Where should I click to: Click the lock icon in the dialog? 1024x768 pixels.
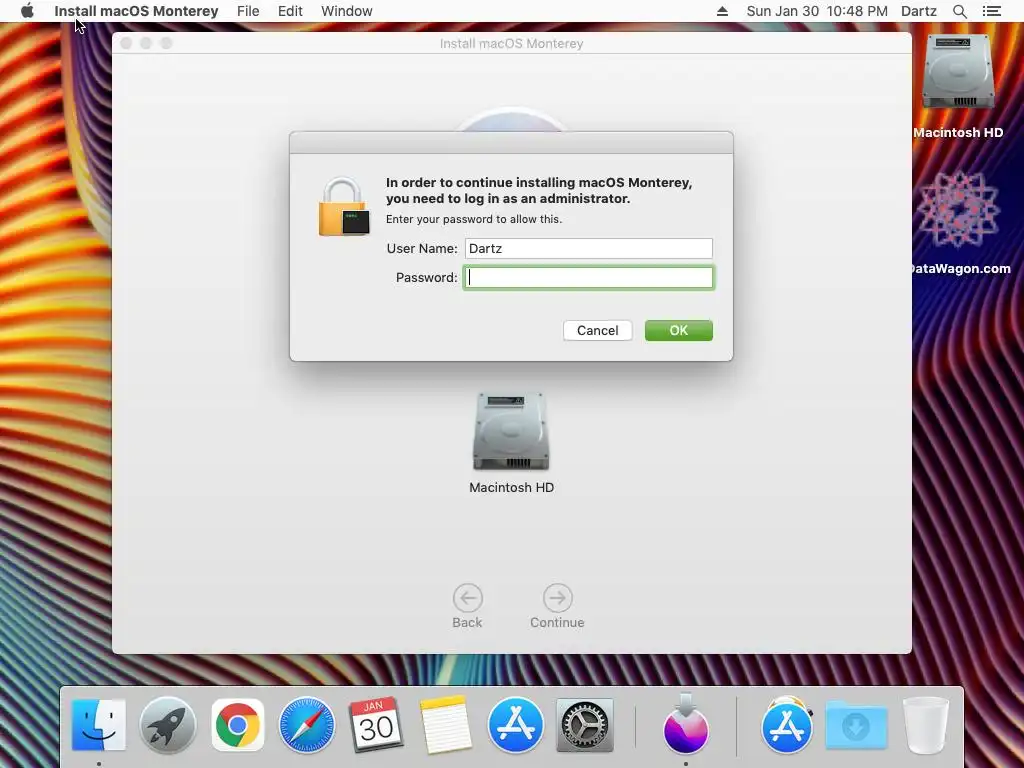click(x=344, y=206)
